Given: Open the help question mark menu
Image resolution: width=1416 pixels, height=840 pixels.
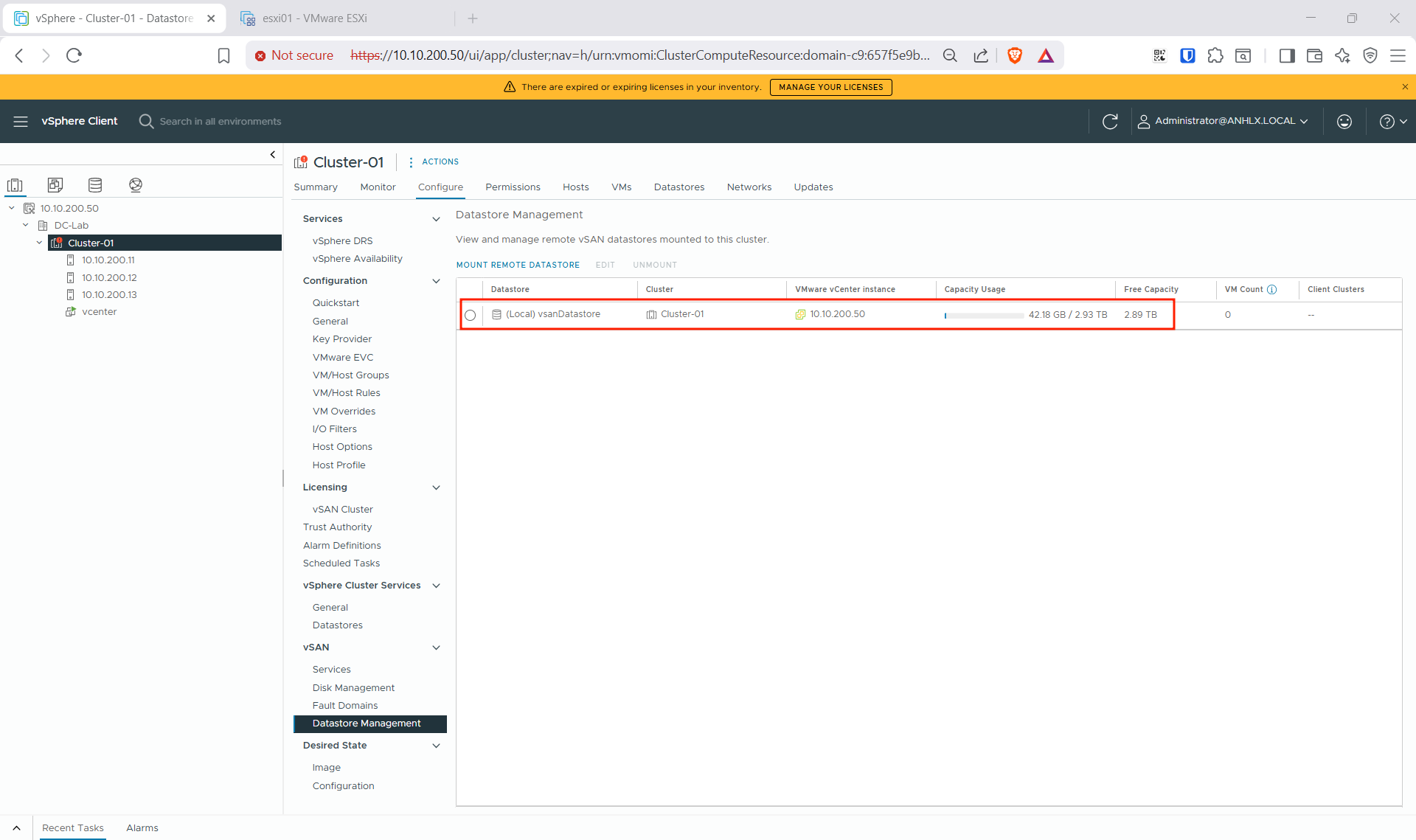Looking at the screenshot, I should click(x=1393, y=121).
